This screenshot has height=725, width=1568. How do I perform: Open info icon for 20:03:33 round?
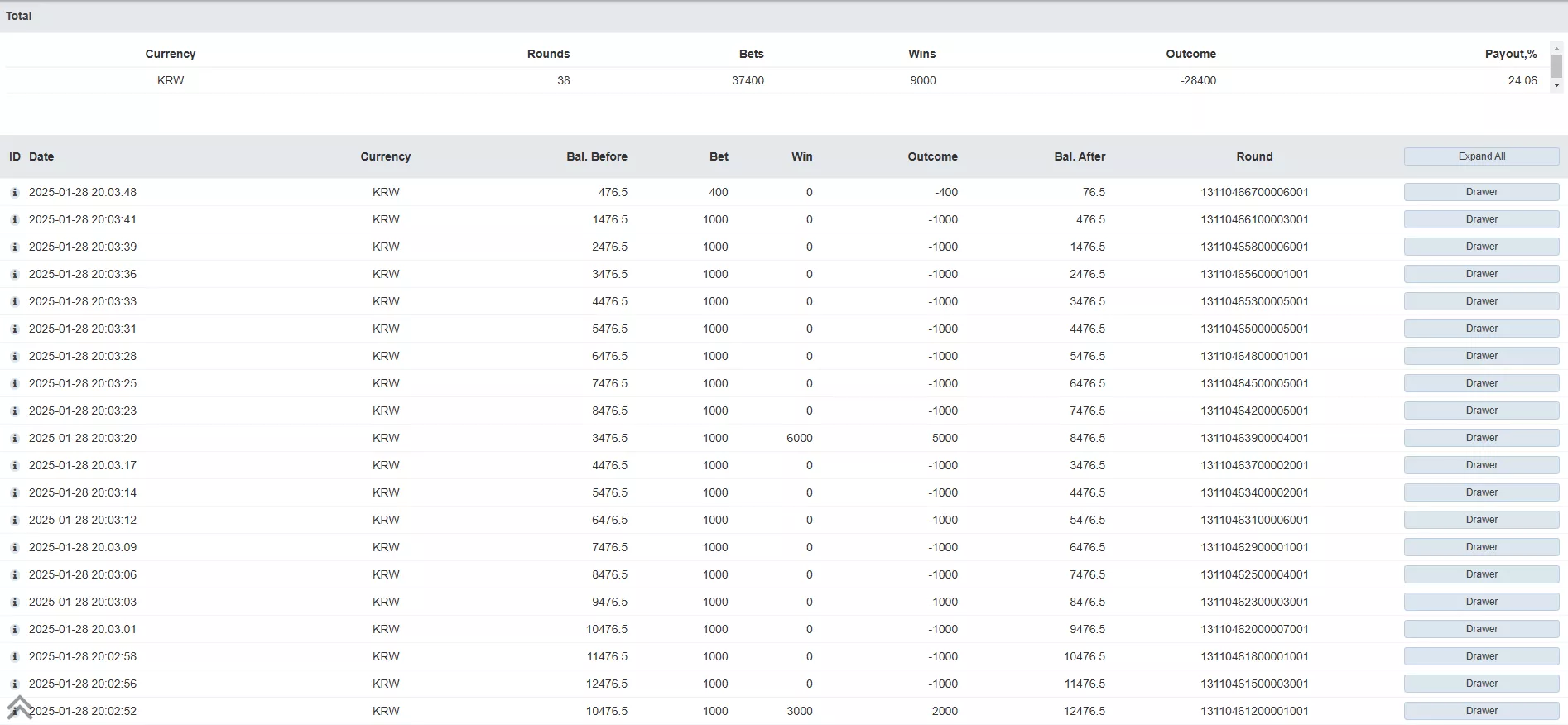pyautogui.click(x=14, y=301)
